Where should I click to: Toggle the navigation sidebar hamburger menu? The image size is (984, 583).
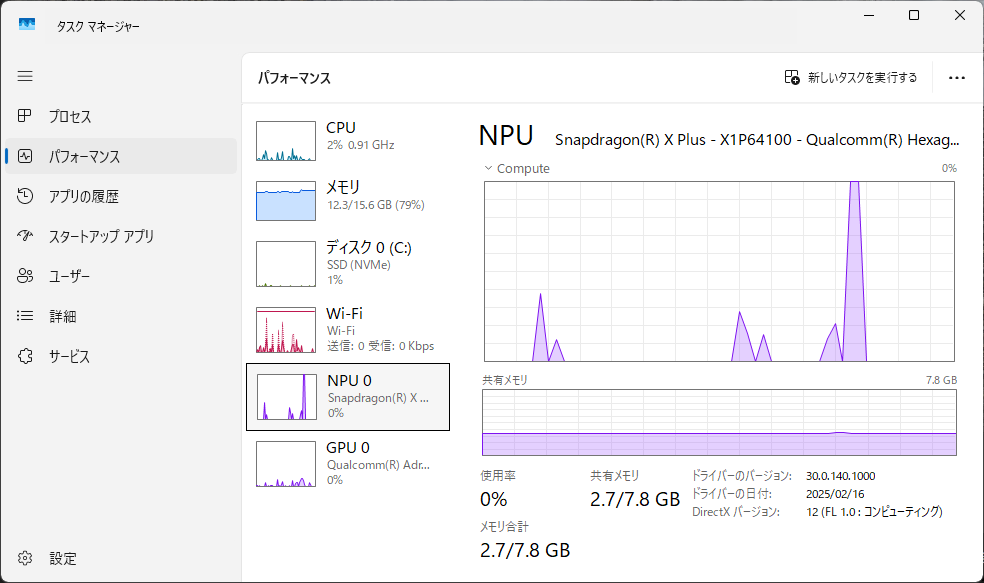click(25, 76)
